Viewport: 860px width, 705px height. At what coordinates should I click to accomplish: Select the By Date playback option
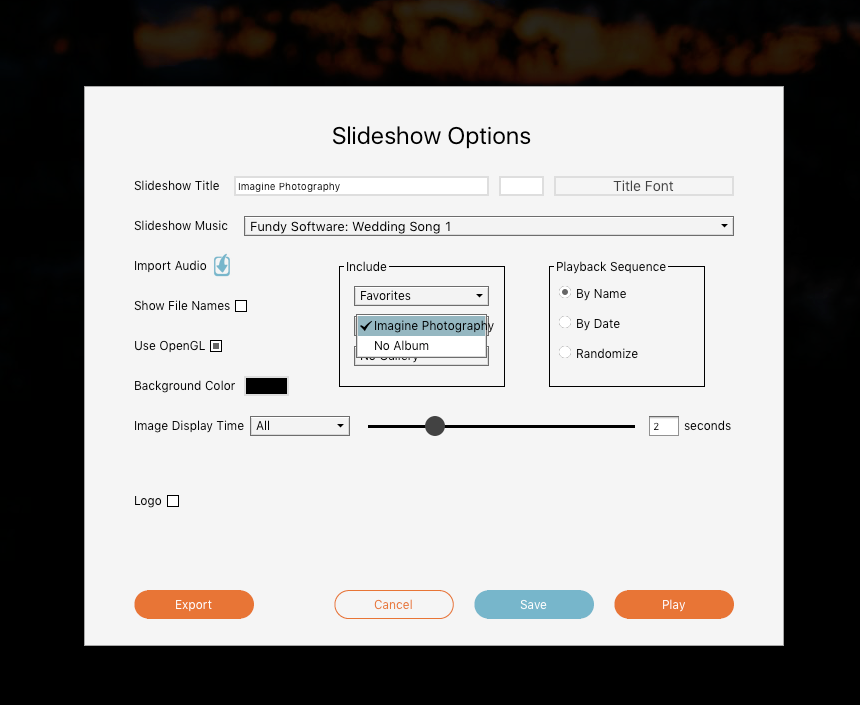pos(564,323)
